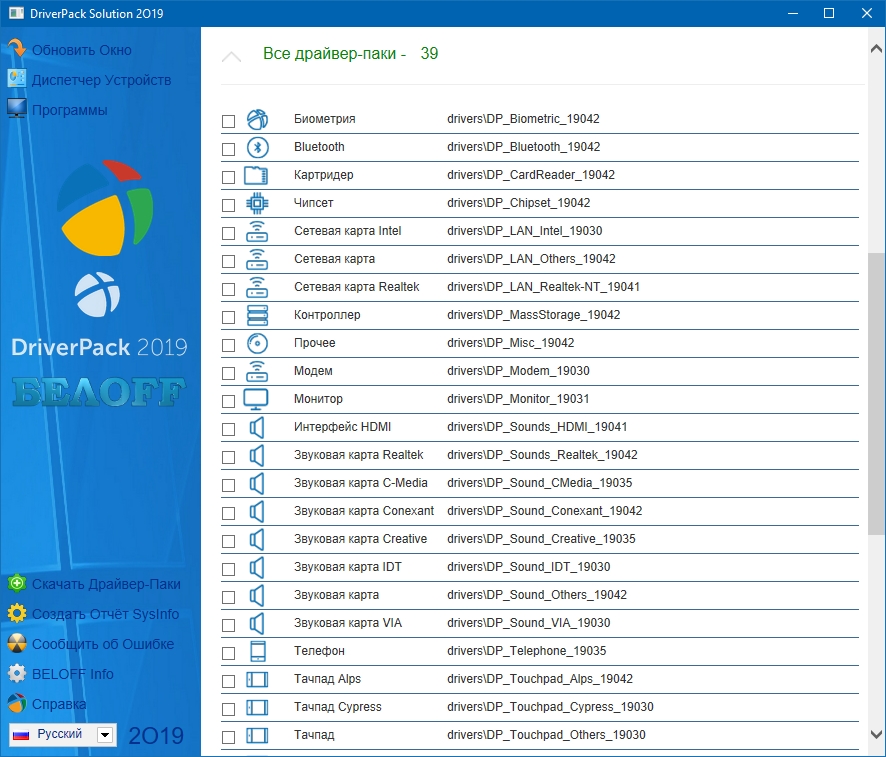
Task: Click Создать Отчёт SysInfo
Action: point(105,614)
